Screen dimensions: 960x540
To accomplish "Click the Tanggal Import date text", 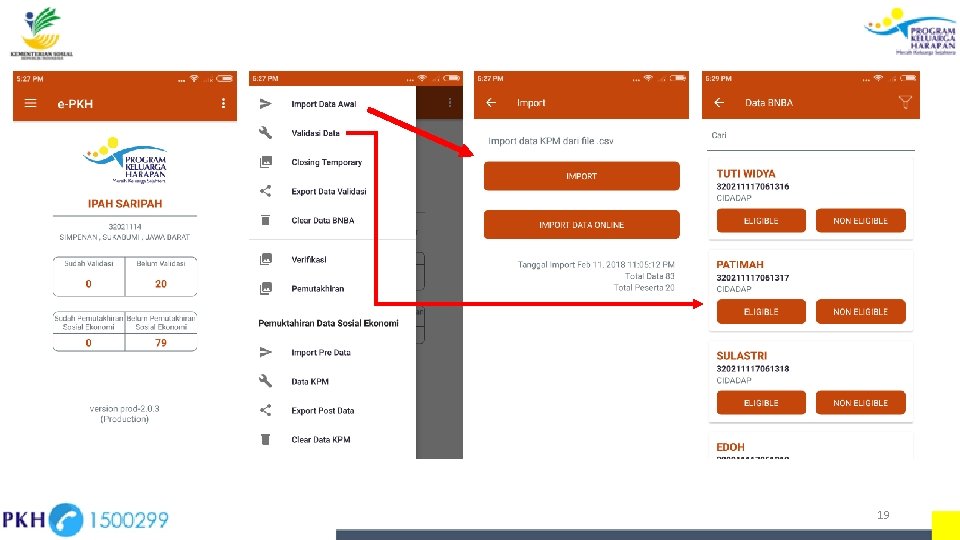I will [596, 265].
